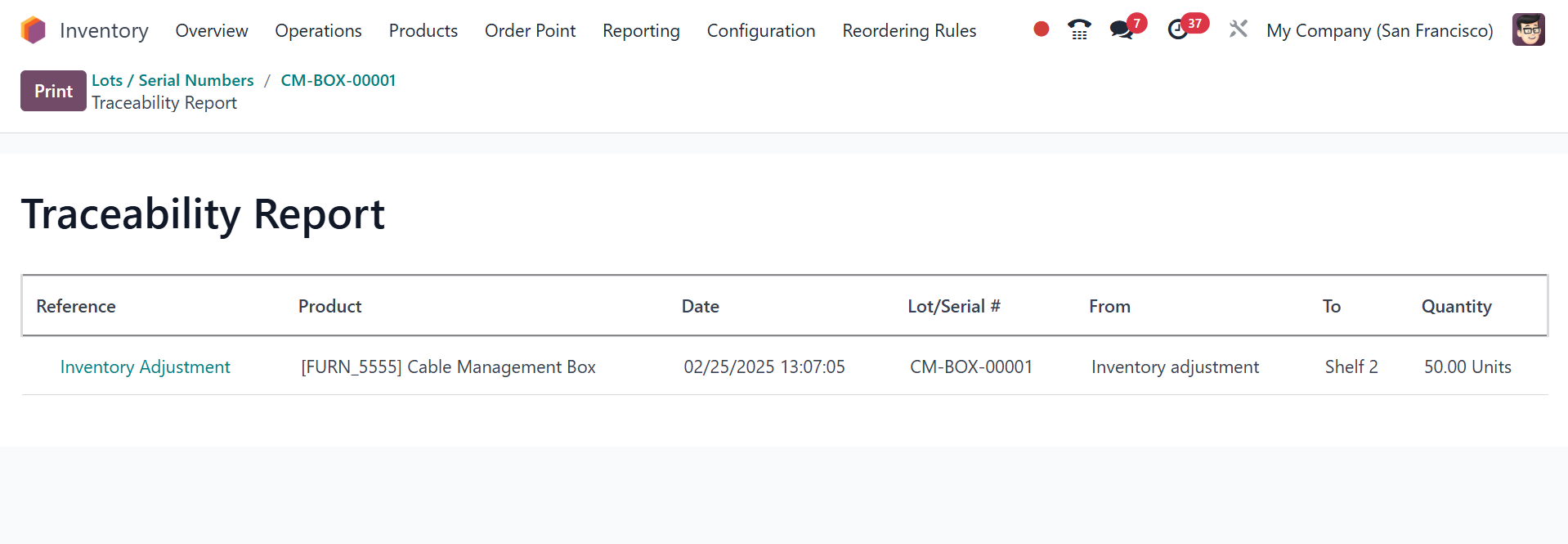Click the Cable Management Box product cell

pyautogui.click(x=448, y=367)
